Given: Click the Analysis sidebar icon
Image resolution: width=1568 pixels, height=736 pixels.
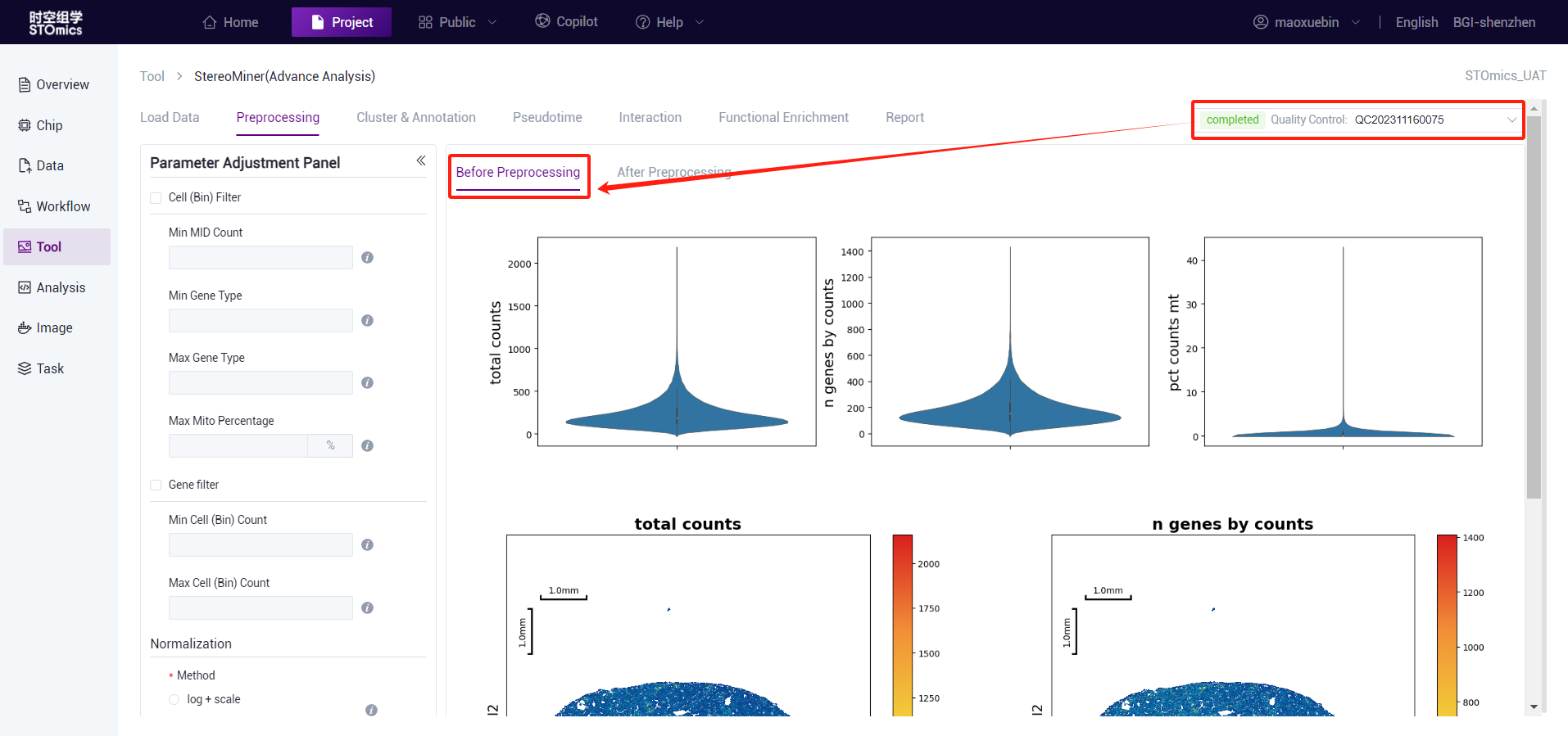Looking at the screenshot, I should [25, 287].
